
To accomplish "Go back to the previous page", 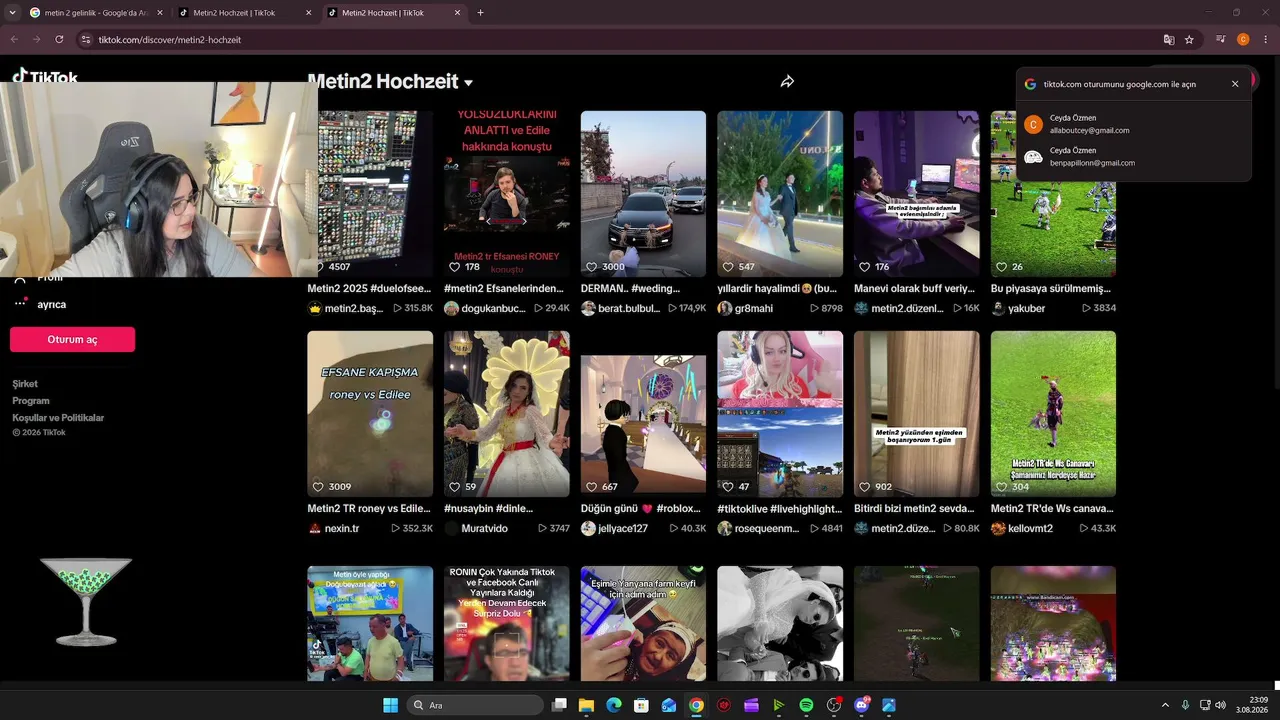I will coord(14,40).
